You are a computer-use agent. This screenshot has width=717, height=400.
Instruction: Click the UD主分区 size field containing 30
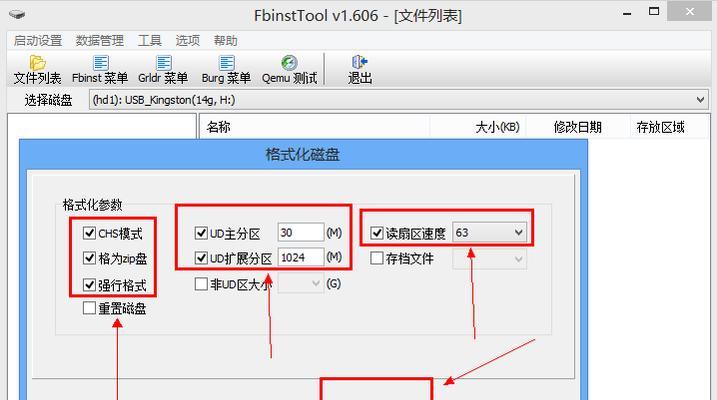pyautogui.click(x=300, y=233)
